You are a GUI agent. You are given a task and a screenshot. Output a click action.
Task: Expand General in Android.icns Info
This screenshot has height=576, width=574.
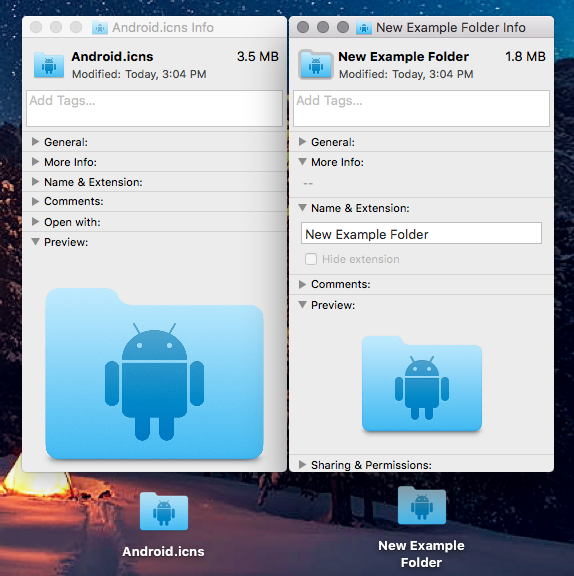tap(35, 142)
